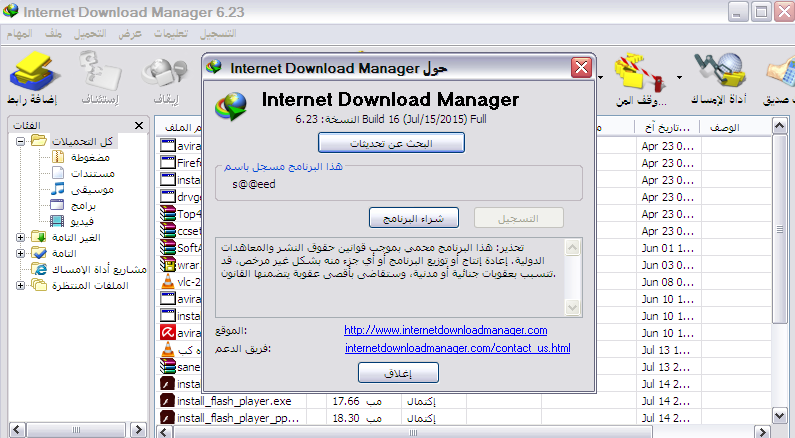Screen dimensions: 795x438
Task: Collapse the All Downloads (كل التحميلات) tree node
Action: tap(21, 141)
